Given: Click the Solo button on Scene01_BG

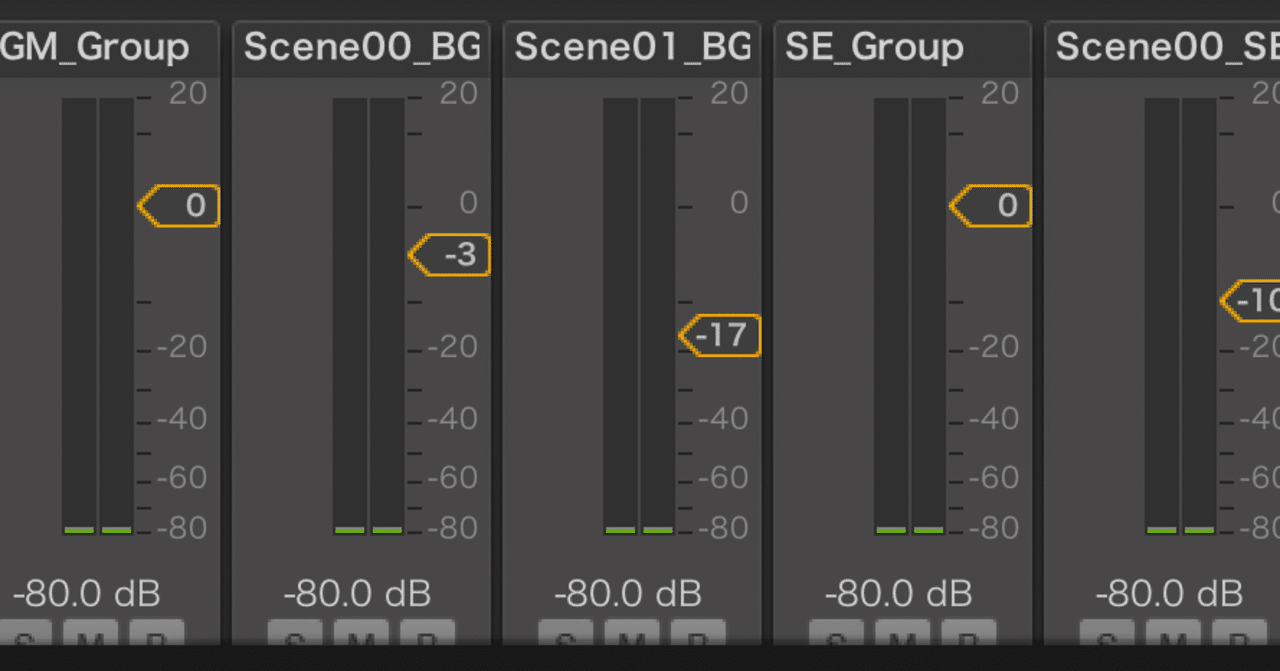Looking at the screenshot, I should coord(566,641).
